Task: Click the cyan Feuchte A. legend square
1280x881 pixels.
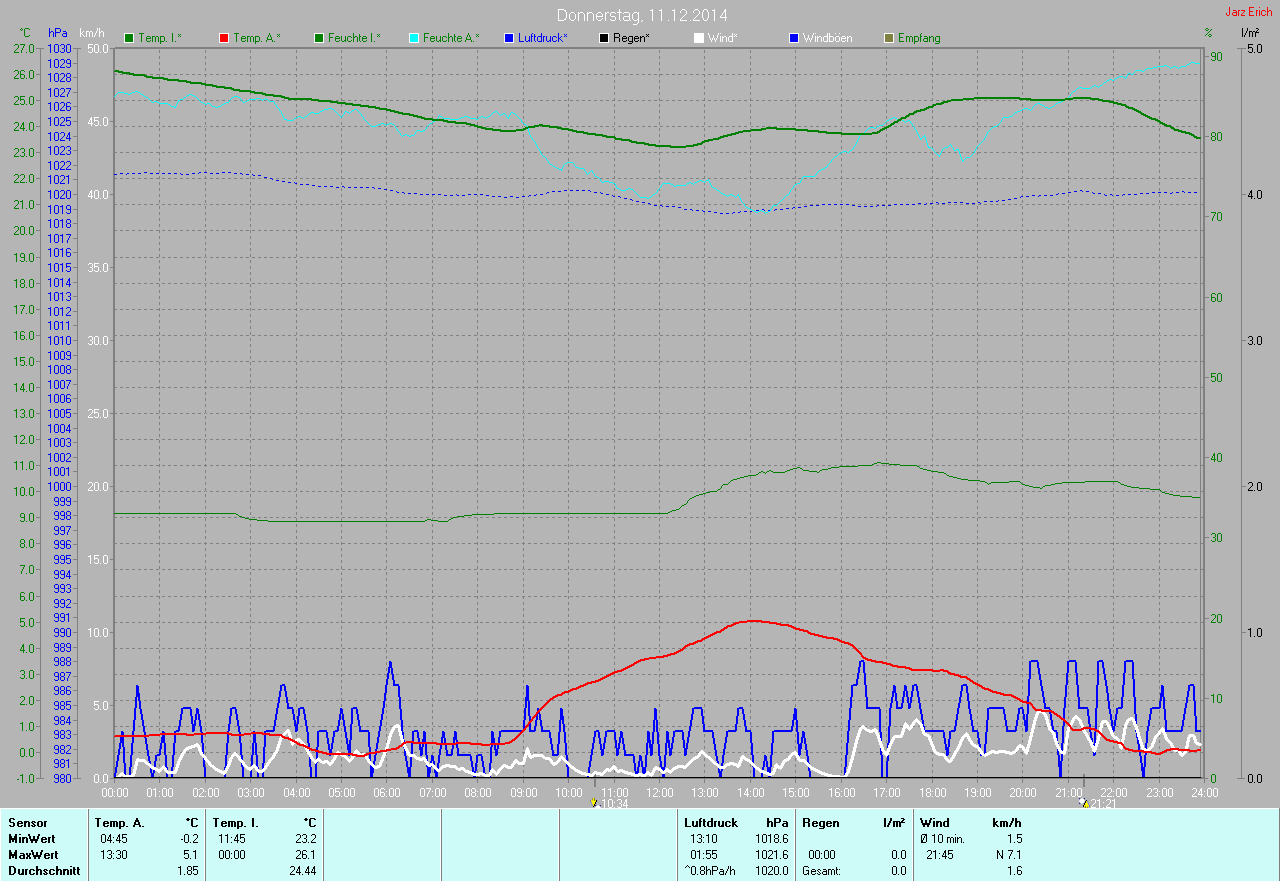Action: pos(414,38)
